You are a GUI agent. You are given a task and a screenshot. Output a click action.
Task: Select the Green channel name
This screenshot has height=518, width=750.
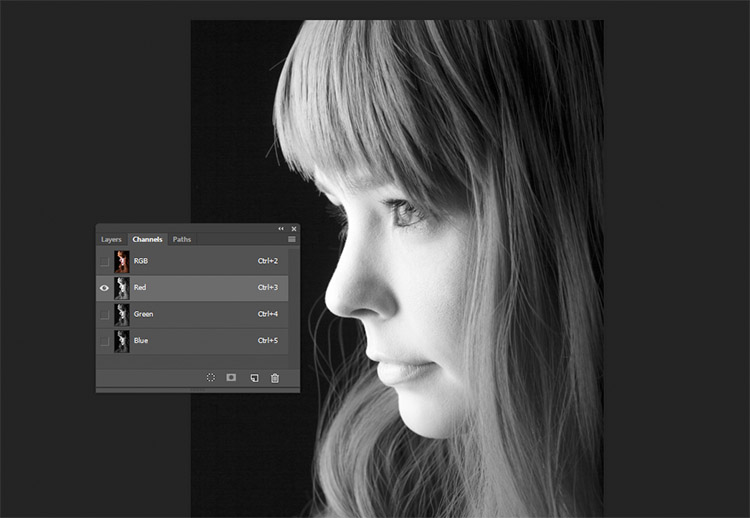coord(143,314)
